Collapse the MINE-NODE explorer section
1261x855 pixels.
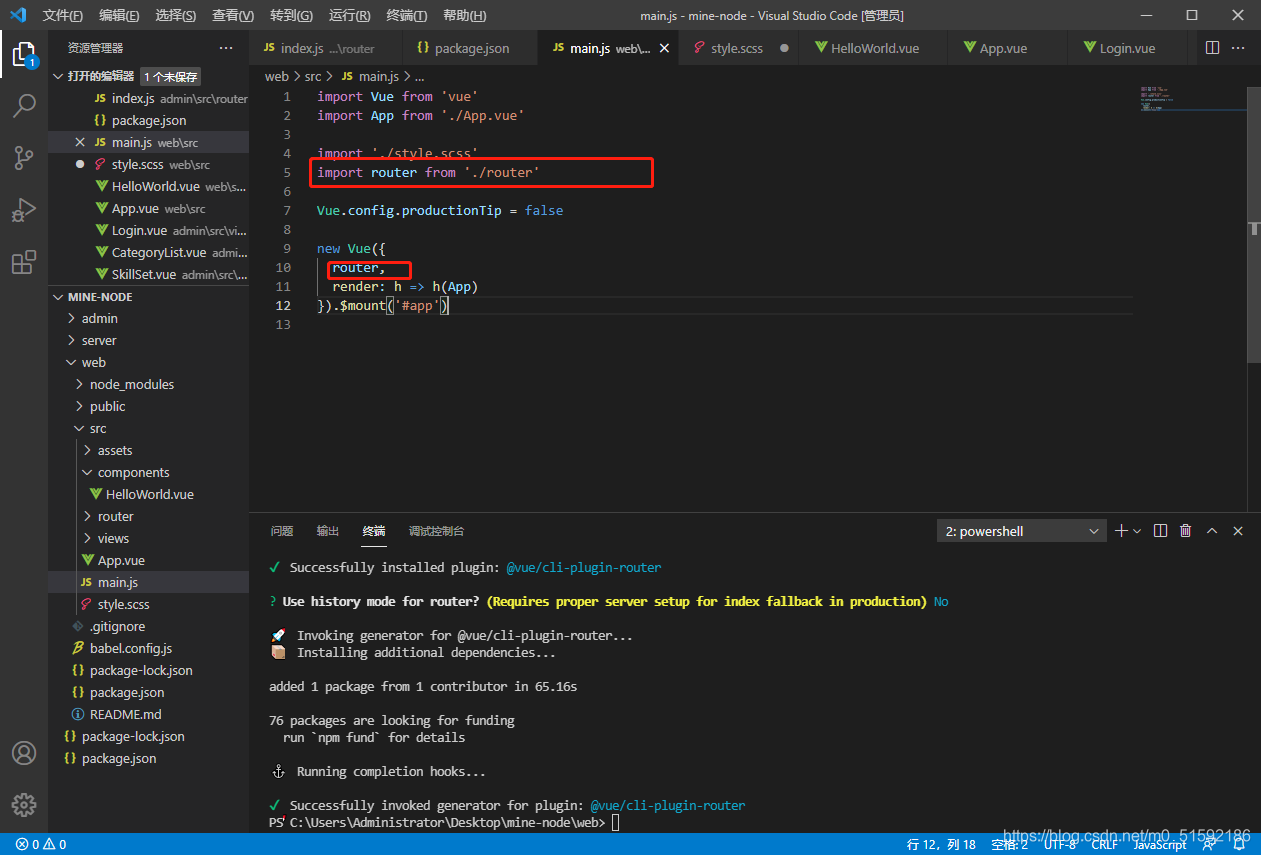pos(100,297)
